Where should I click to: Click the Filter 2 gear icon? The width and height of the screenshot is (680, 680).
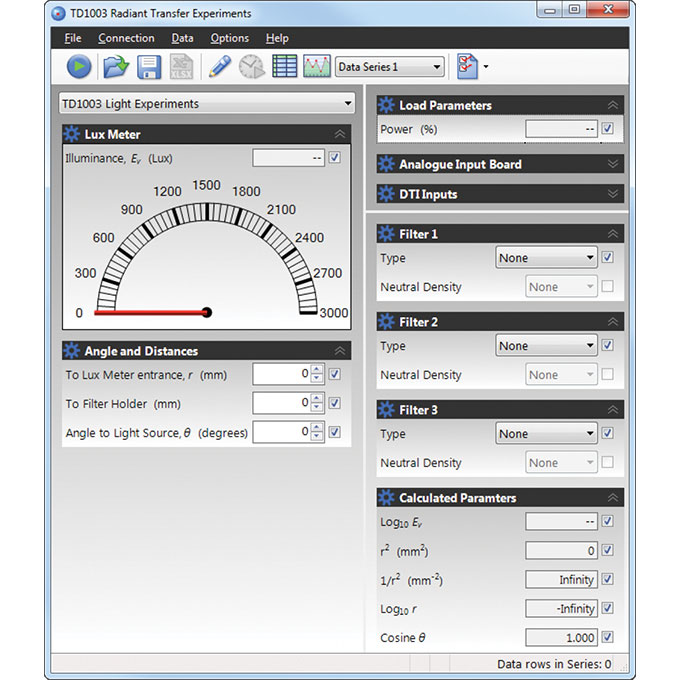point(386,322)
